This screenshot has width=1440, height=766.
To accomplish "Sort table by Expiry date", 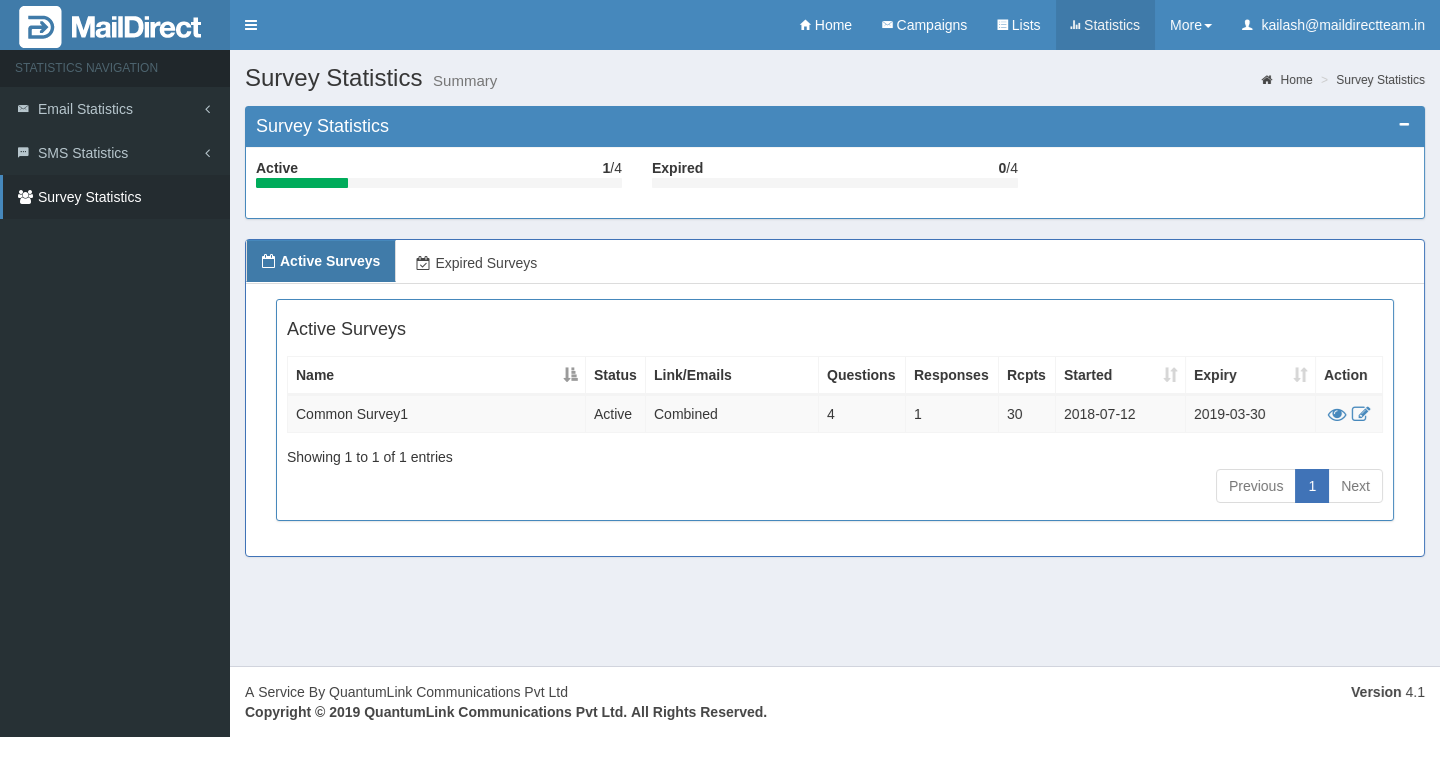I will click(x=1250, y=375).
